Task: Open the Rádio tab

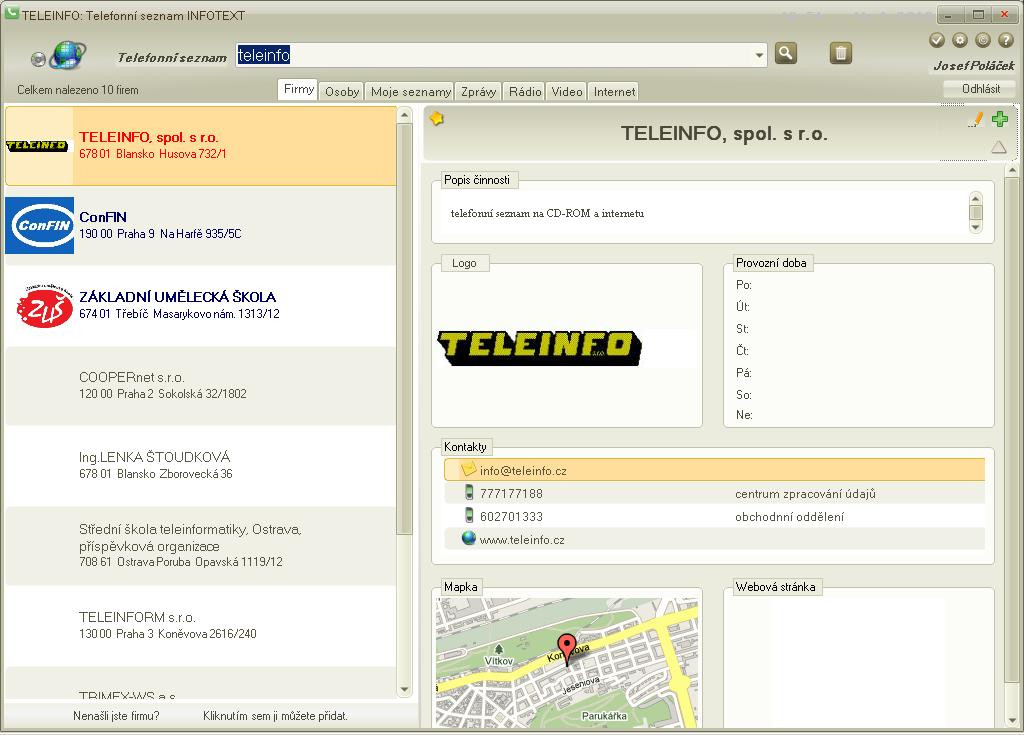Action: (x=525, y=91)
